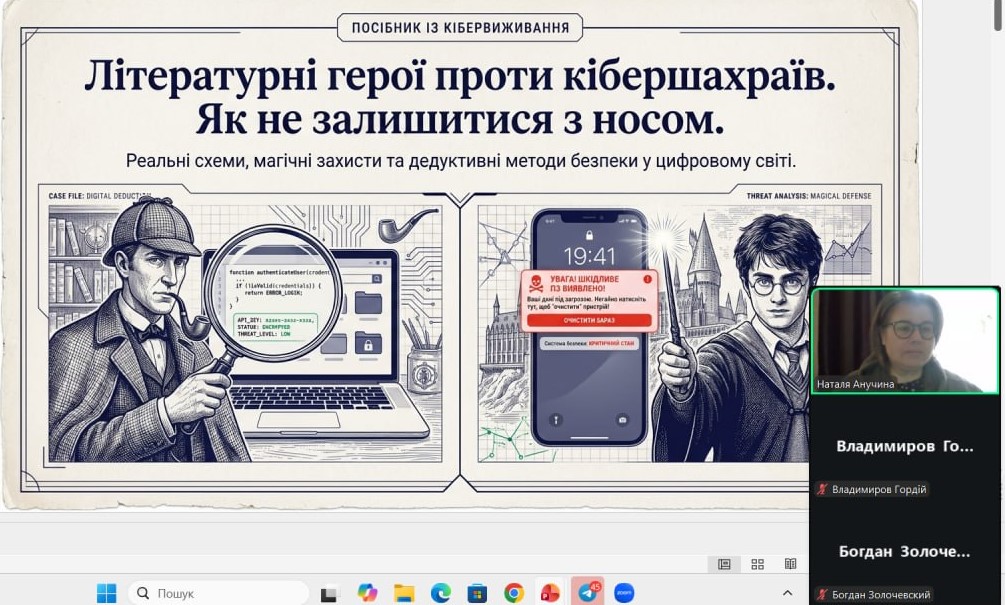Open Microsoft Edge browser

[441, 593]
